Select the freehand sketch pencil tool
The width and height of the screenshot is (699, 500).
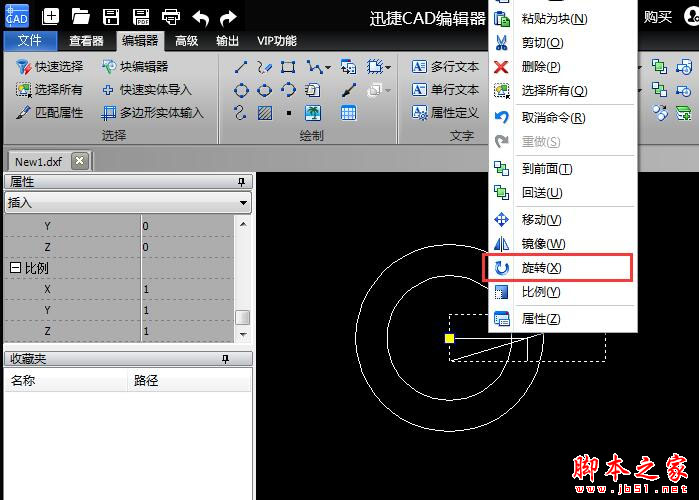coord(264,67)
